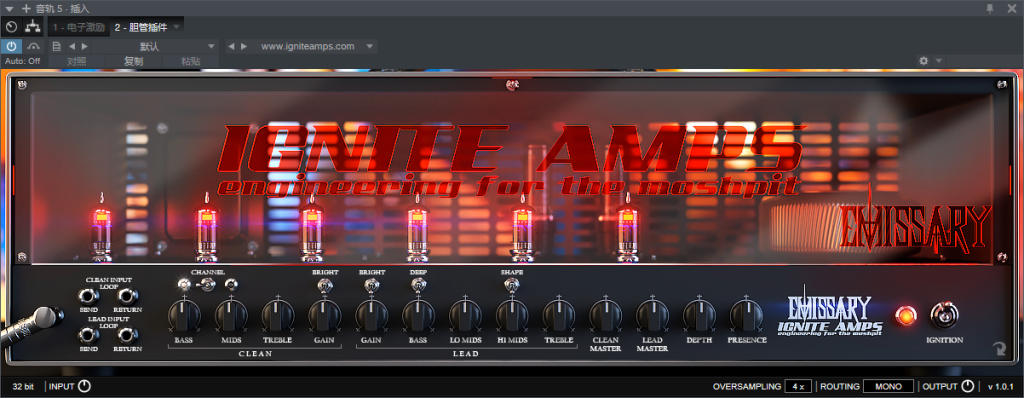Switch to the 1 - 电子激励 insert tab
Viewport: 1024px width, 398px height.
pyautogui.click(x=78, y=27)
